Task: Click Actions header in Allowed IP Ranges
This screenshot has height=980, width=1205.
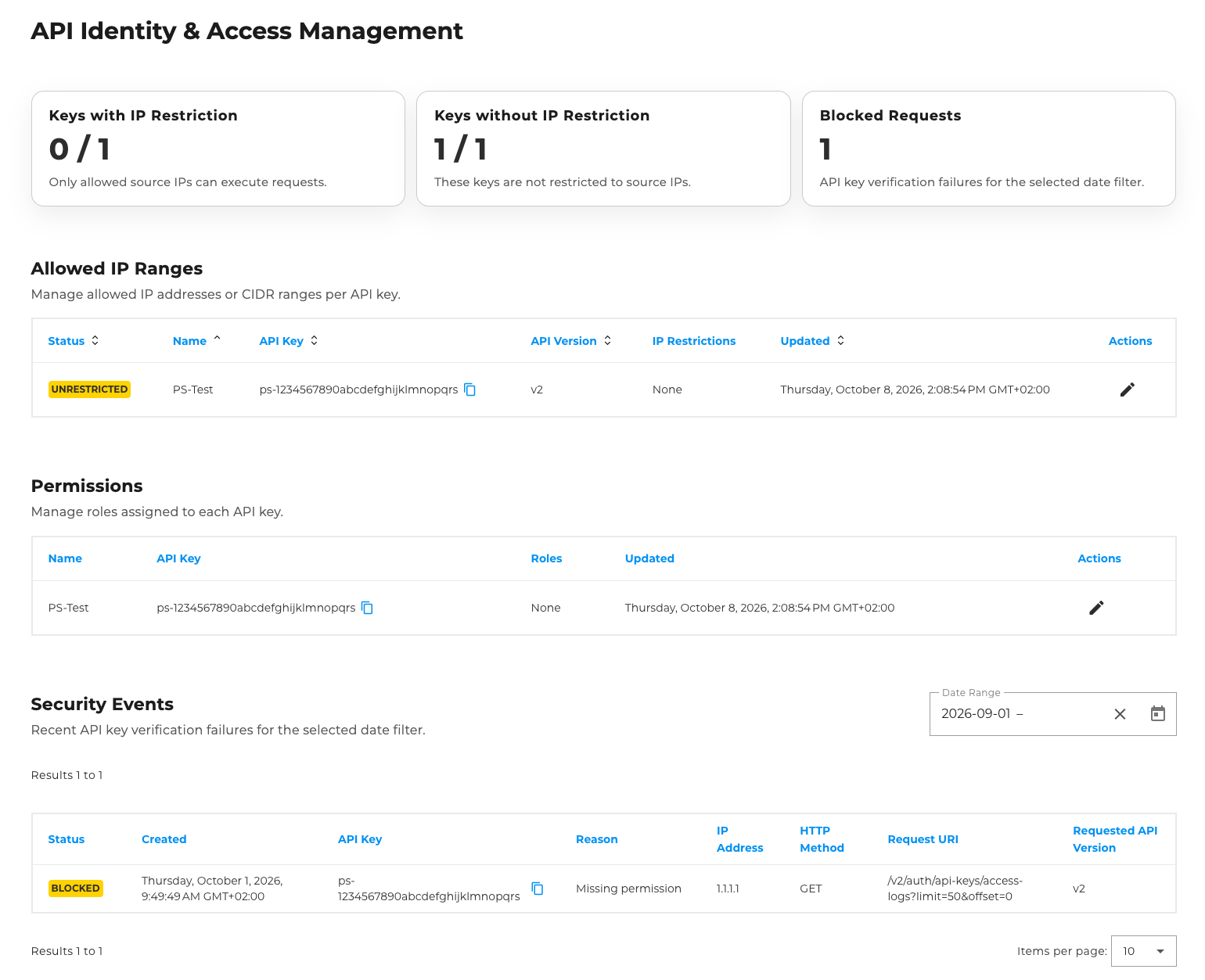Action: tap(1130, 341)
